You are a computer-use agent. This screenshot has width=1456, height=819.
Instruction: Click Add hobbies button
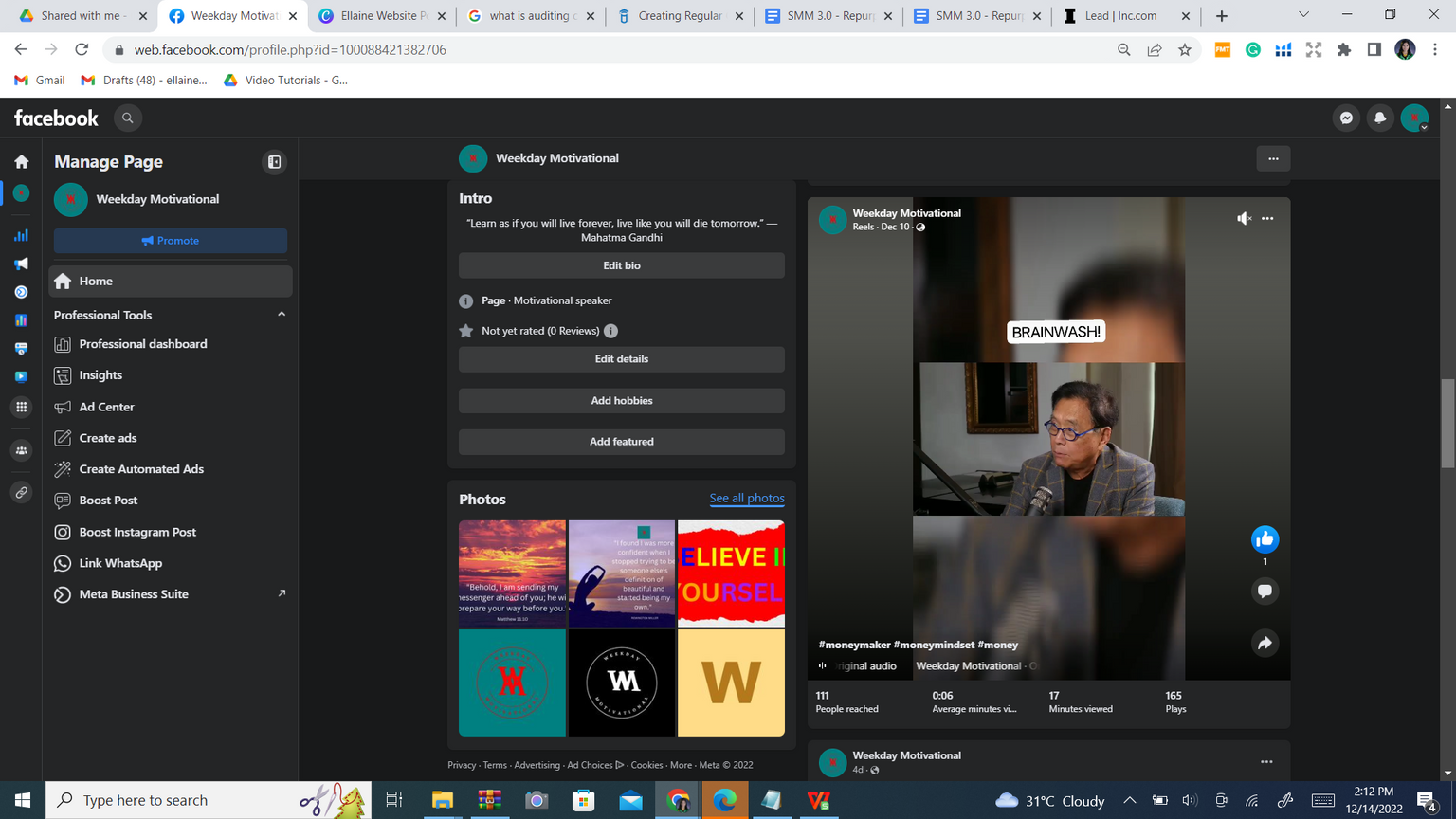point(622,401)
